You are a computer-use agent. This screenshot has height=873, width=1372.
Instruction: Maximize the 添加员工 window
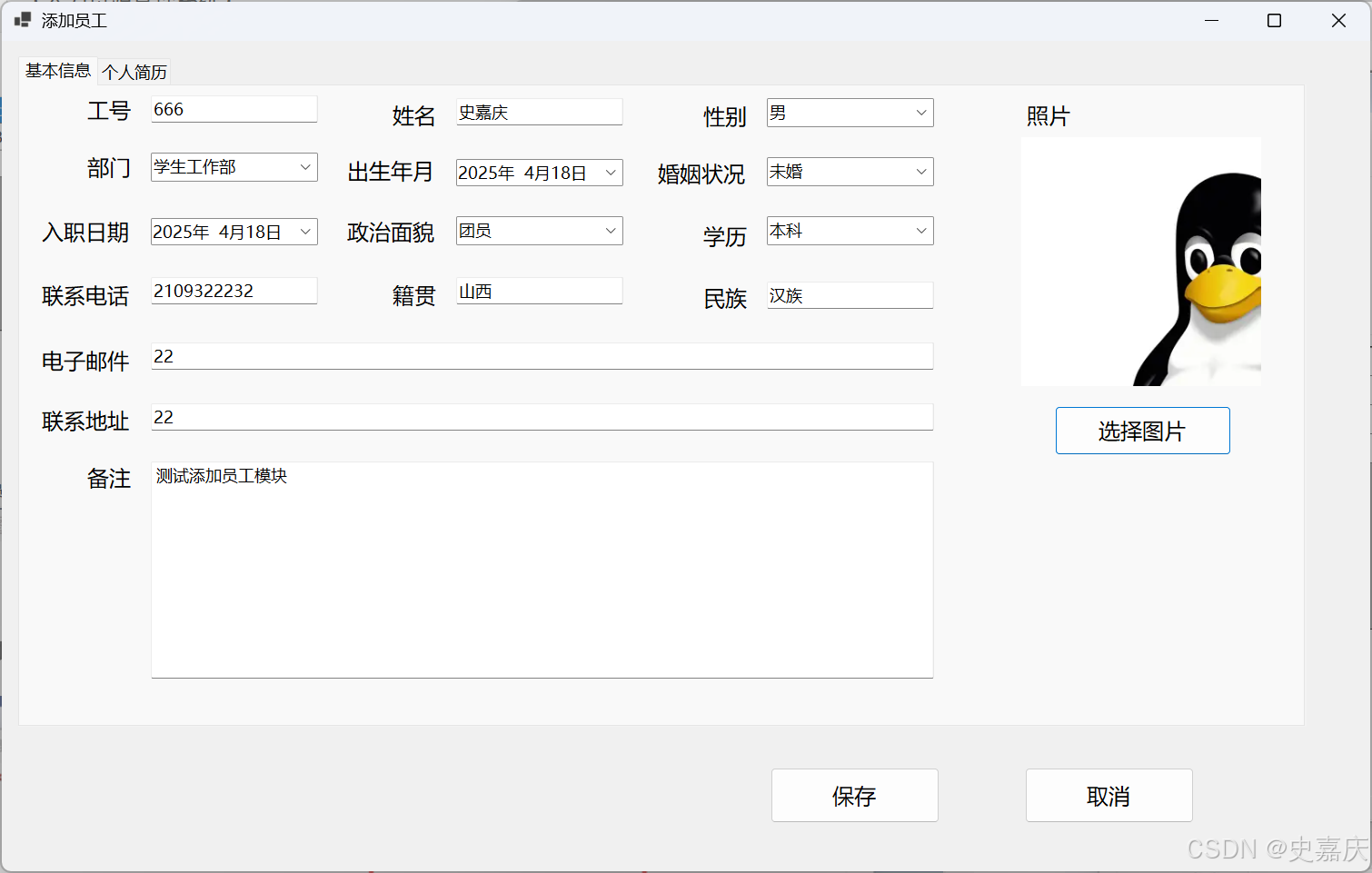1274,20
